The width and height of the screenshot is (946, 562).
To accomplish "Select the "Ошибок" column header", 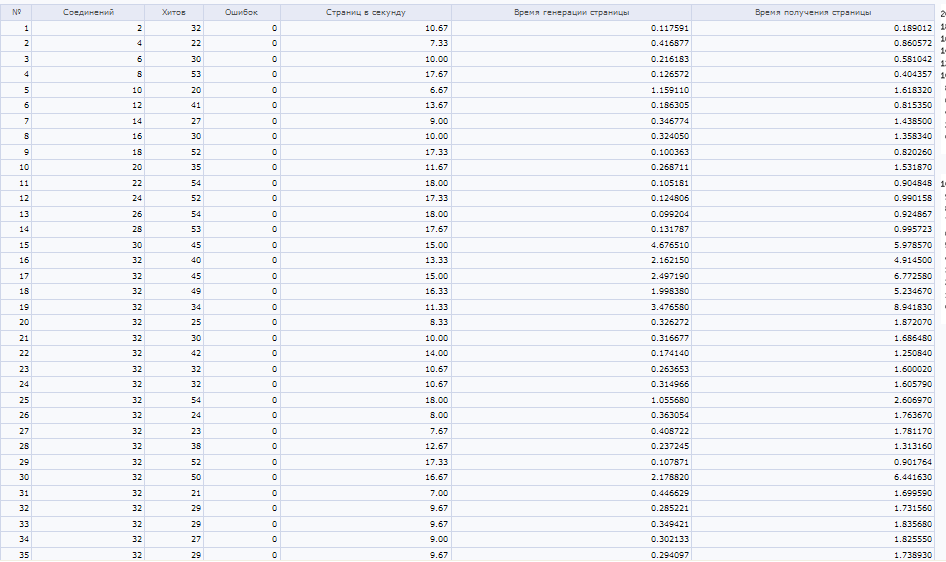I will [x=242, y=12].
